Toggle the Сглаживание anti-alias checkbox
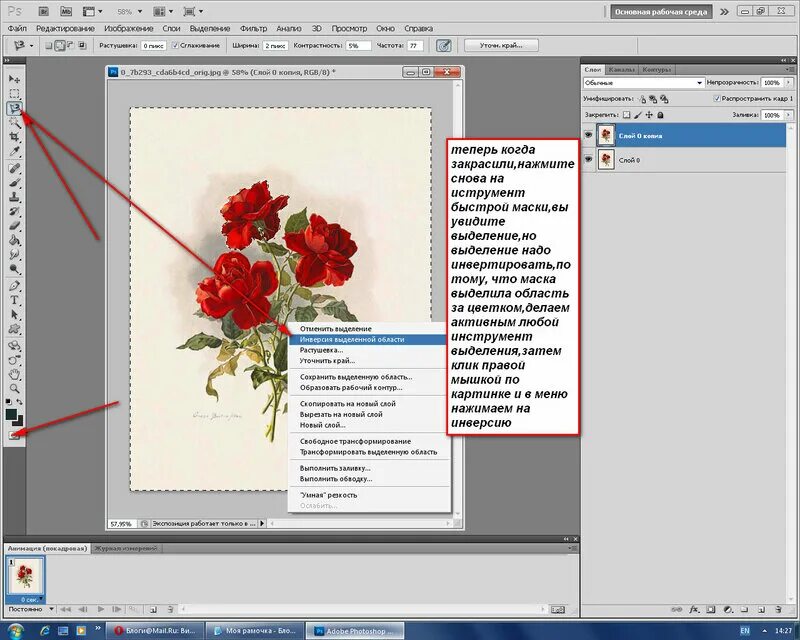This screenshot has width=800, height=640. click(175, 45)
